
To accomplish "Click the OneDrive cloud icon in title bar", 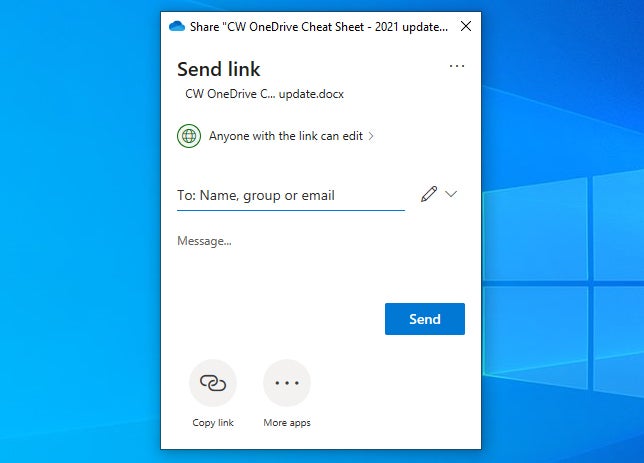I will 177,26.
